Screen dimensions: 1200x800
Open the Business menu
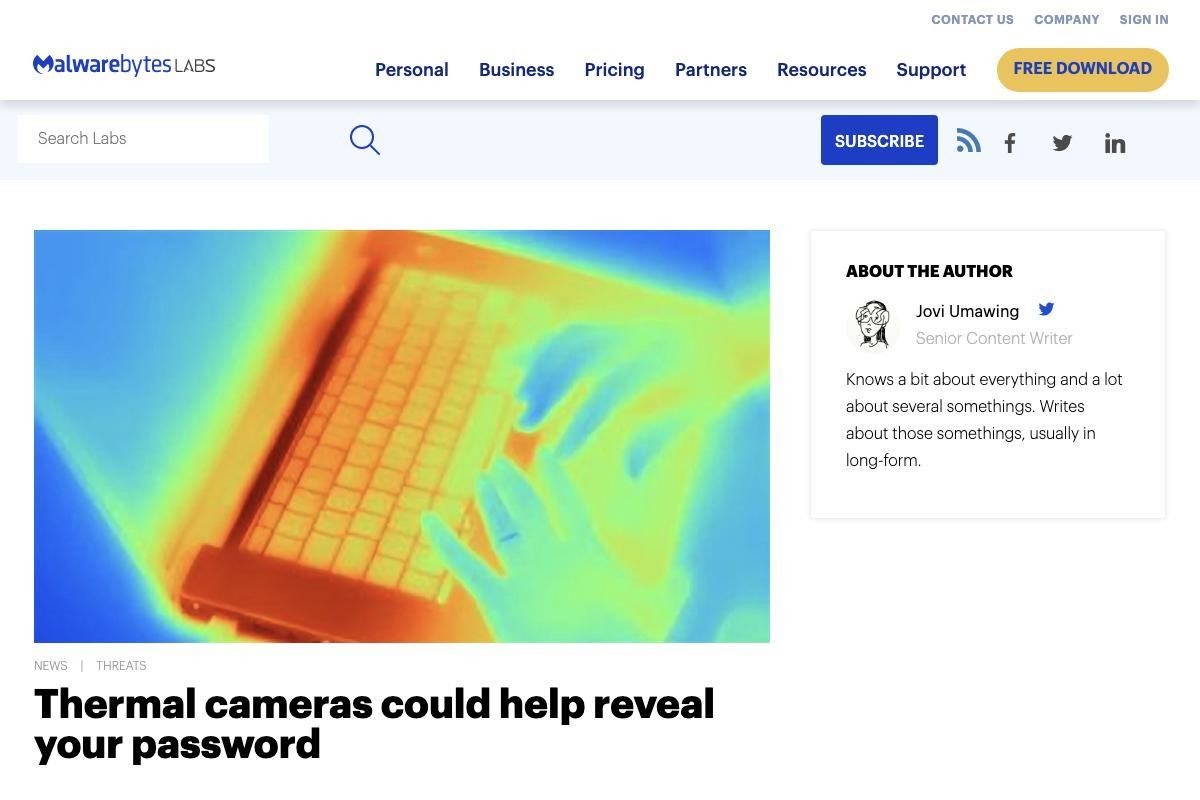[517, 70]
